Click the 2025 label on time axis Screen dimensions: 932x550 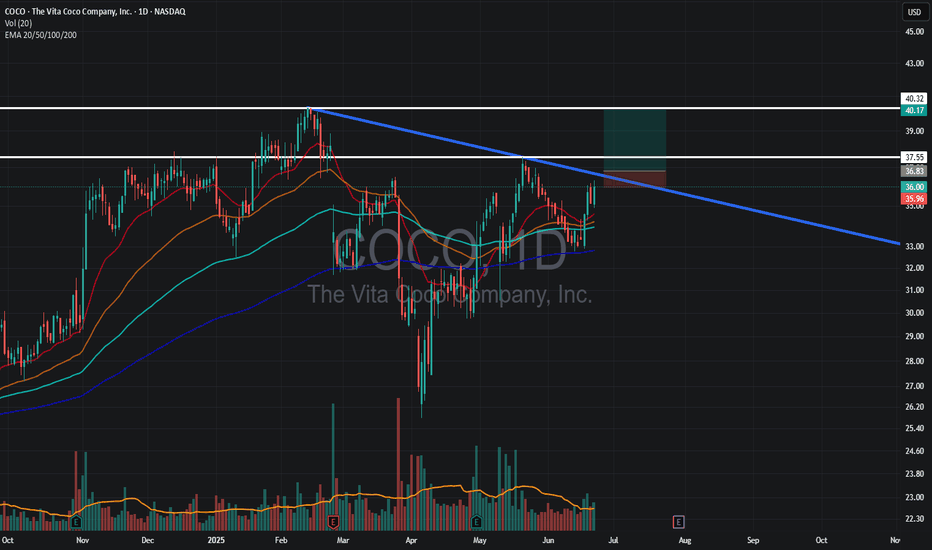pos(216,540)
